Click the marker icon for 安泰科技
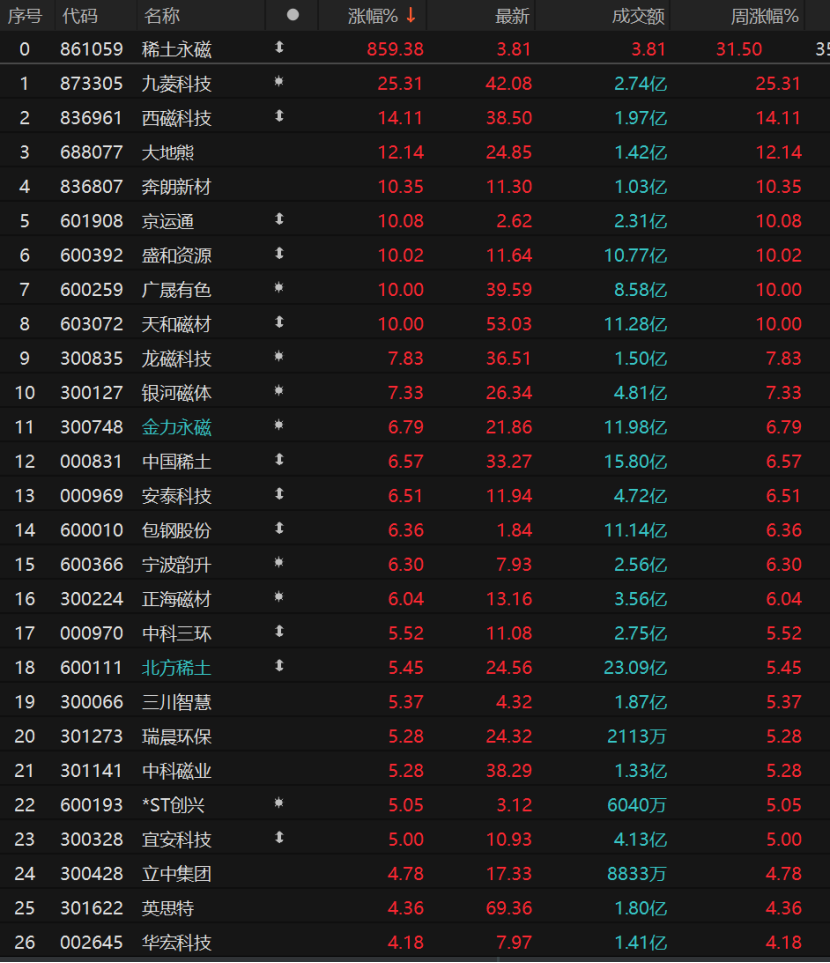Image resolution: width=830 pixels, height=963 pixels. 280,494
